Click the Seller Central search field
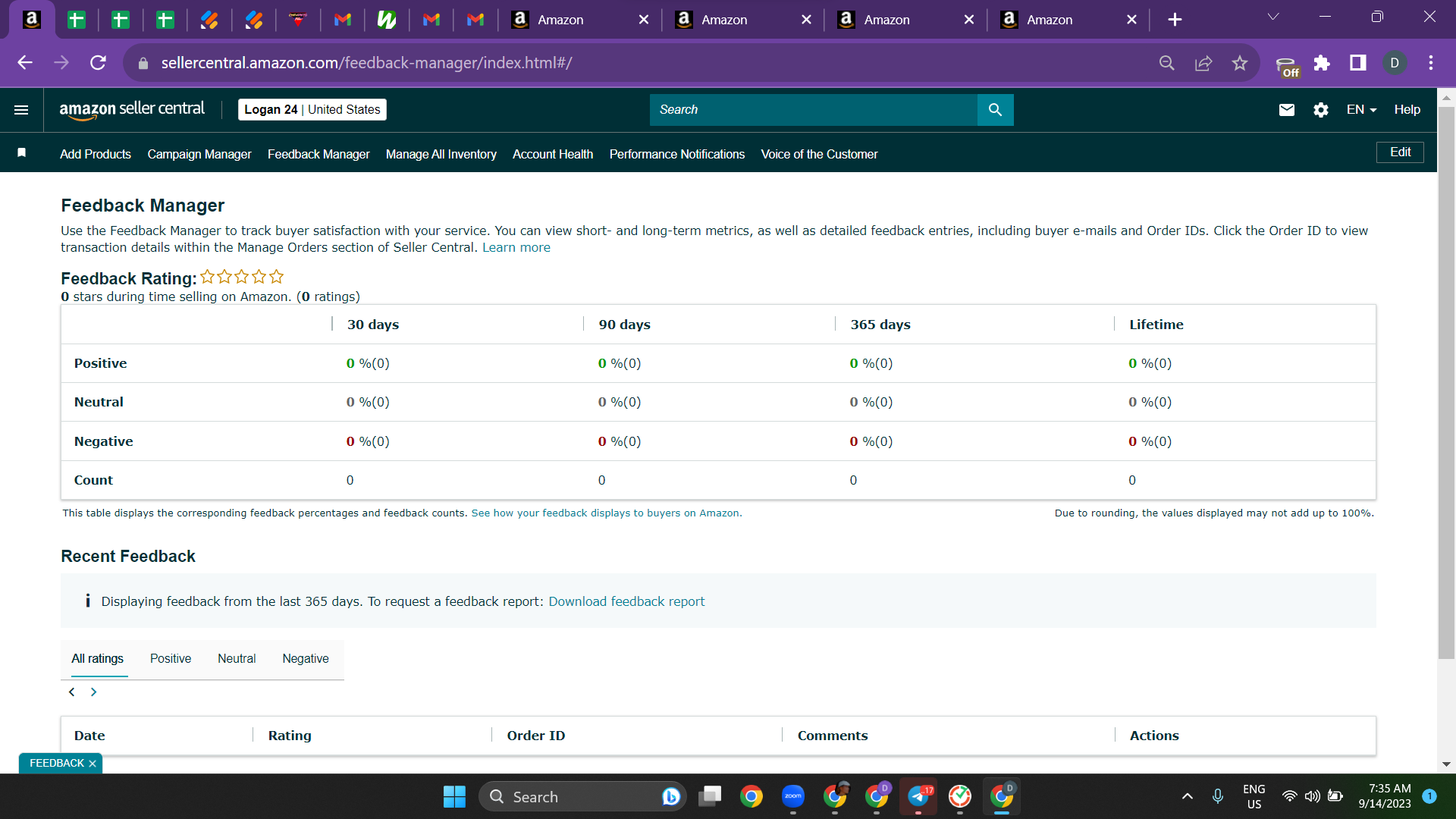This screenshot has width=1456, height=819. pos(814,110)
